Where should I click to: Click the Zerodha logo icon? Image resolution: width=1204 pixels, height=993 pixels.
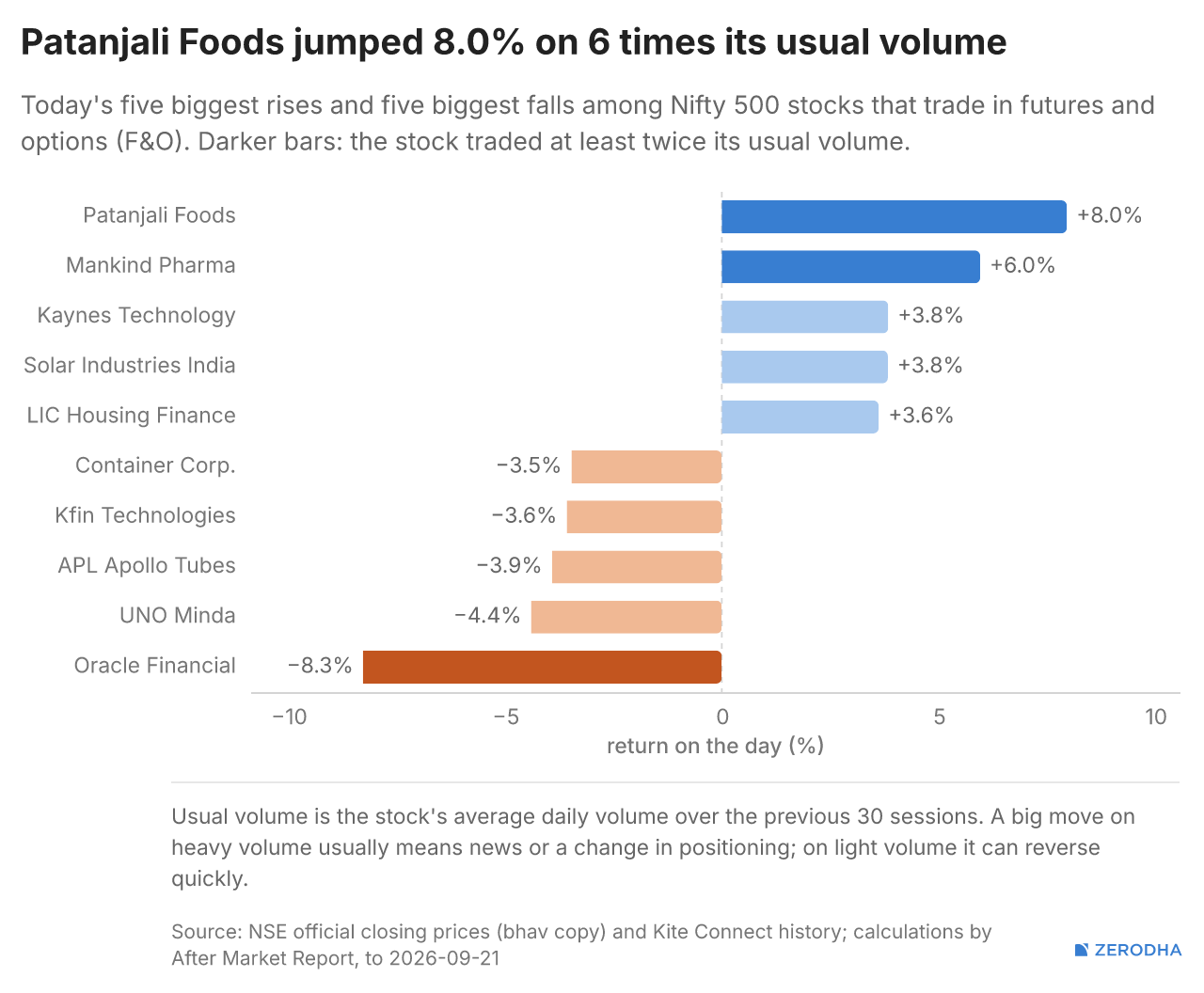point(1082,950)
